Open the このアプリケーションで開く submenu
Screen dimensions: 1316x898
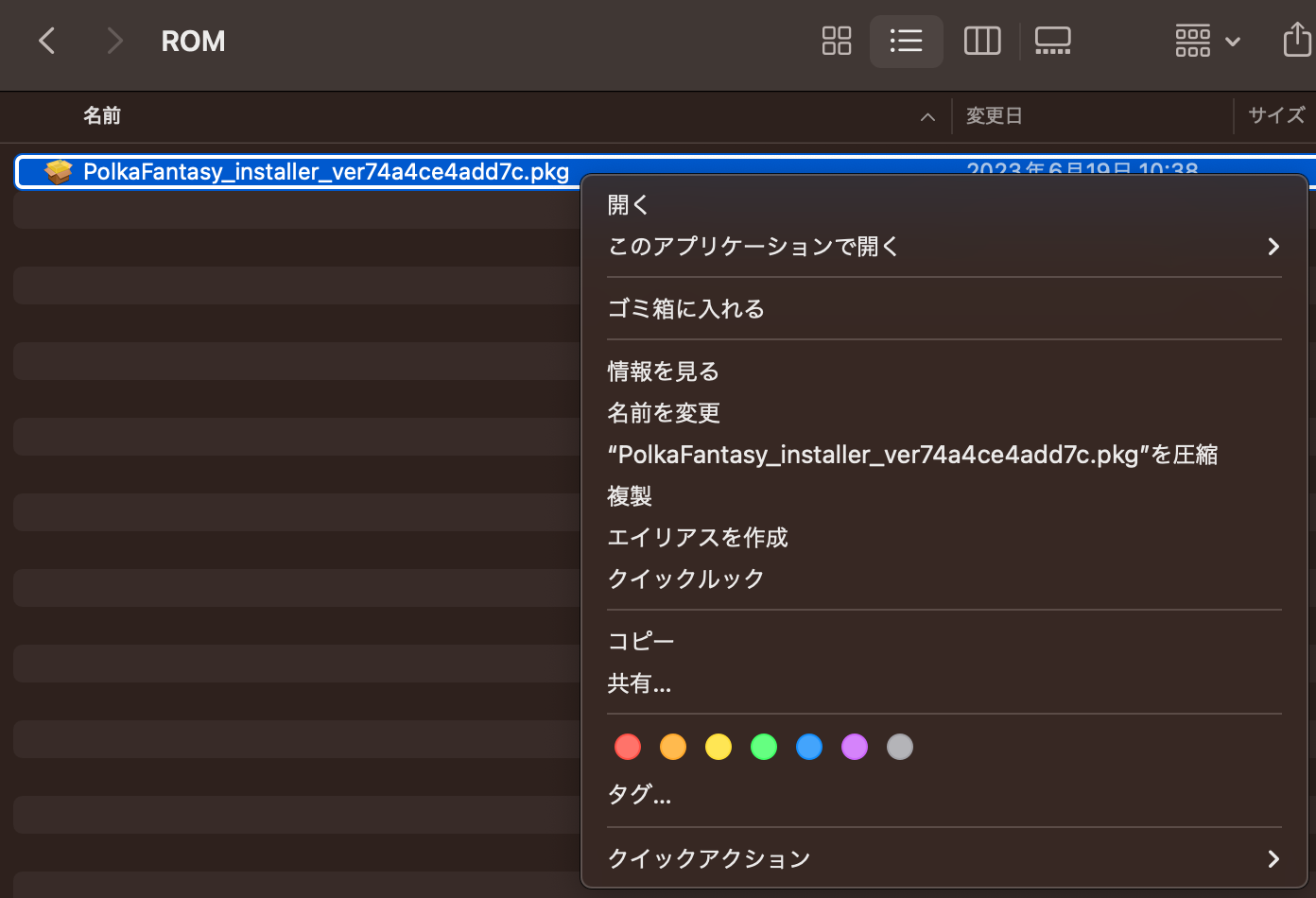[944, 246]
